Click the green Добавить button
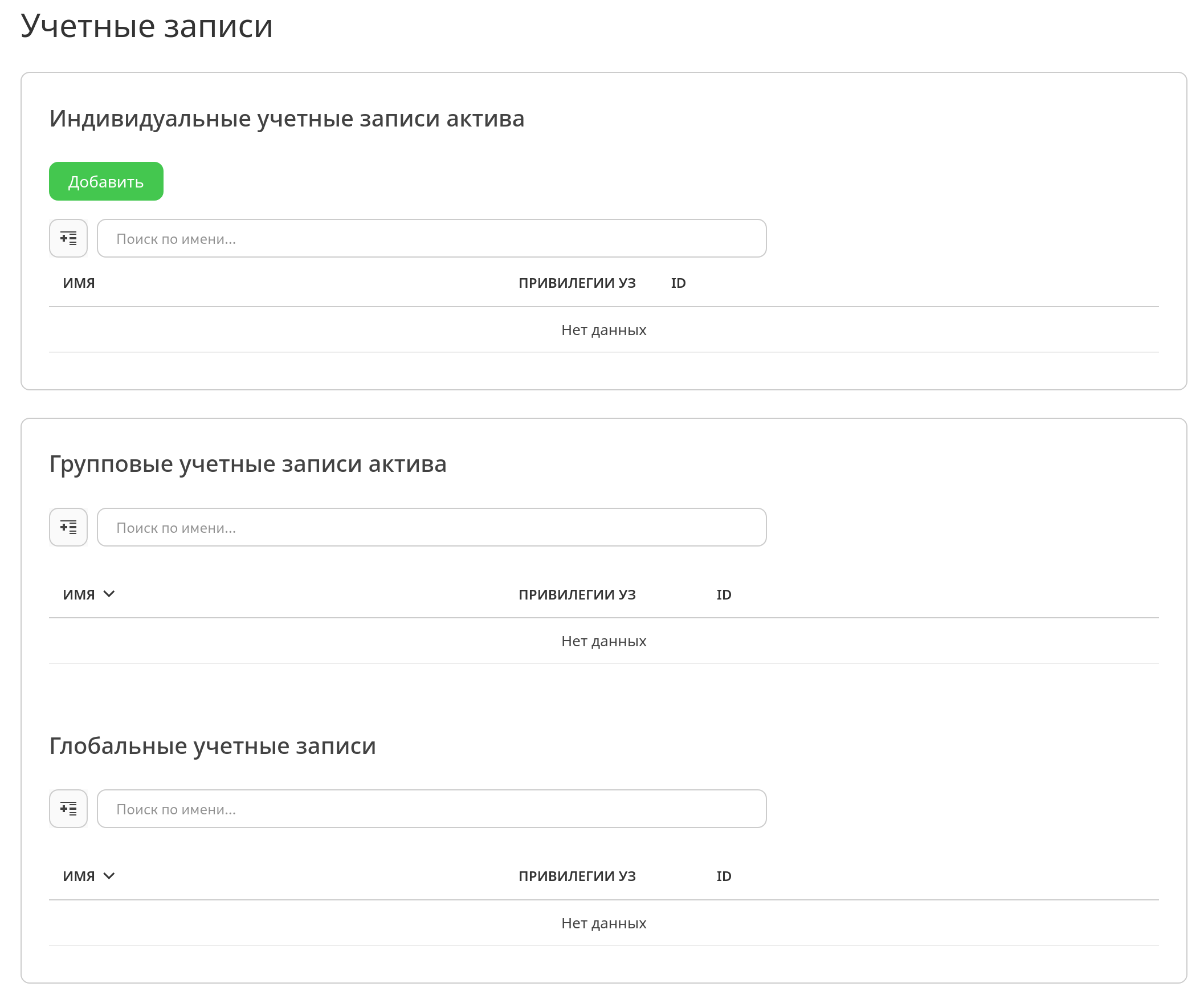The height and width of the screenshot is (999, 1204). (x=106, y=181)
